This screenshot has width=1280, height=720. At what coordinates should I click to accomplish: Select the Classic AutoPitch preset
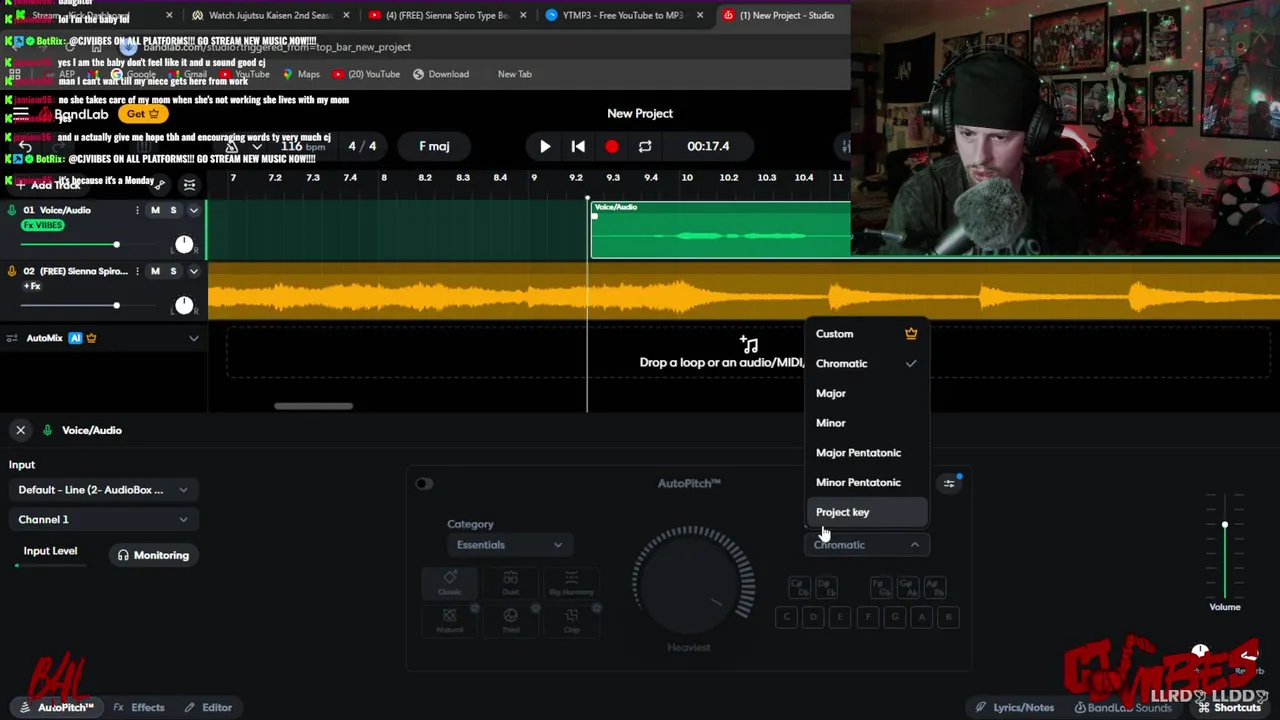(x=450, y=583)
